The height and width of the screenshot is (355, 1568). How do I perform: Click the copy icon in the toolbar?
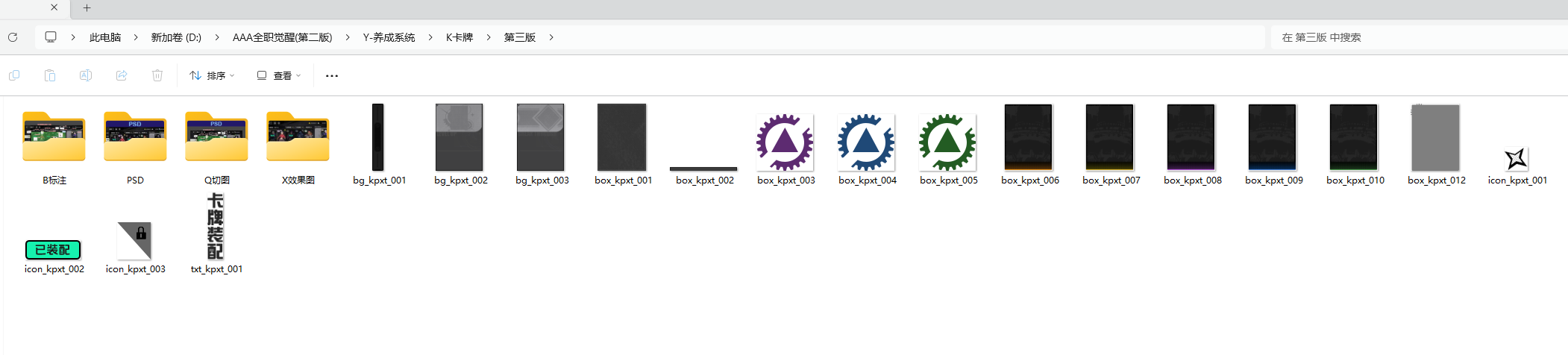(x=14, y=75)
